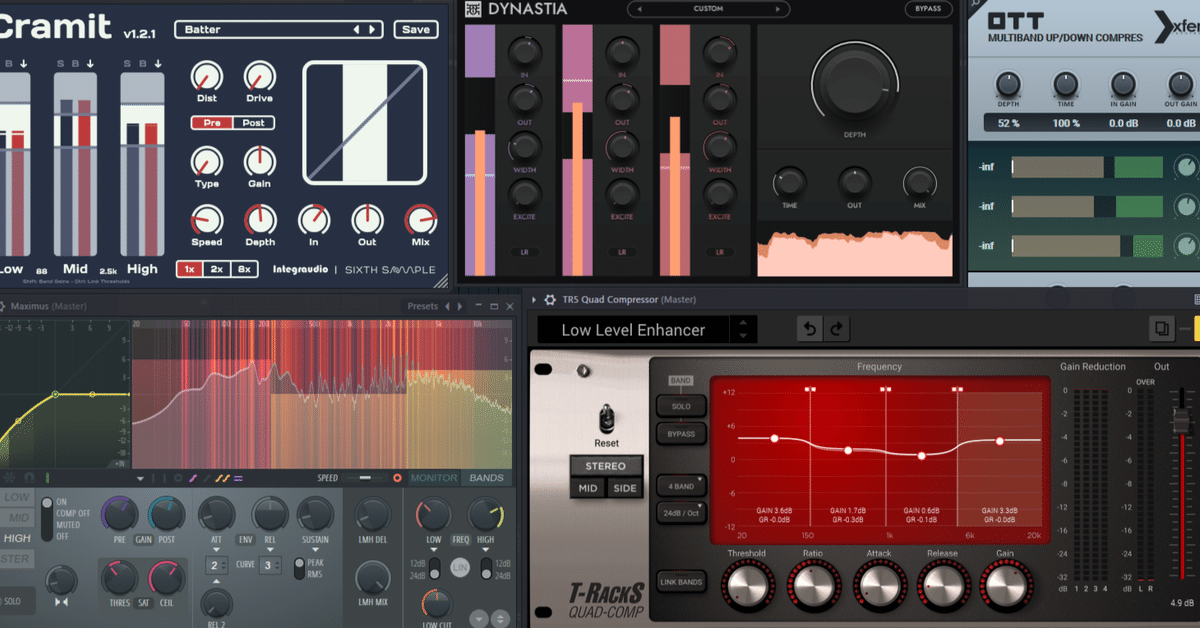Click the TIME knob in Dynastia
The image size is (1200, 628).
790,182
